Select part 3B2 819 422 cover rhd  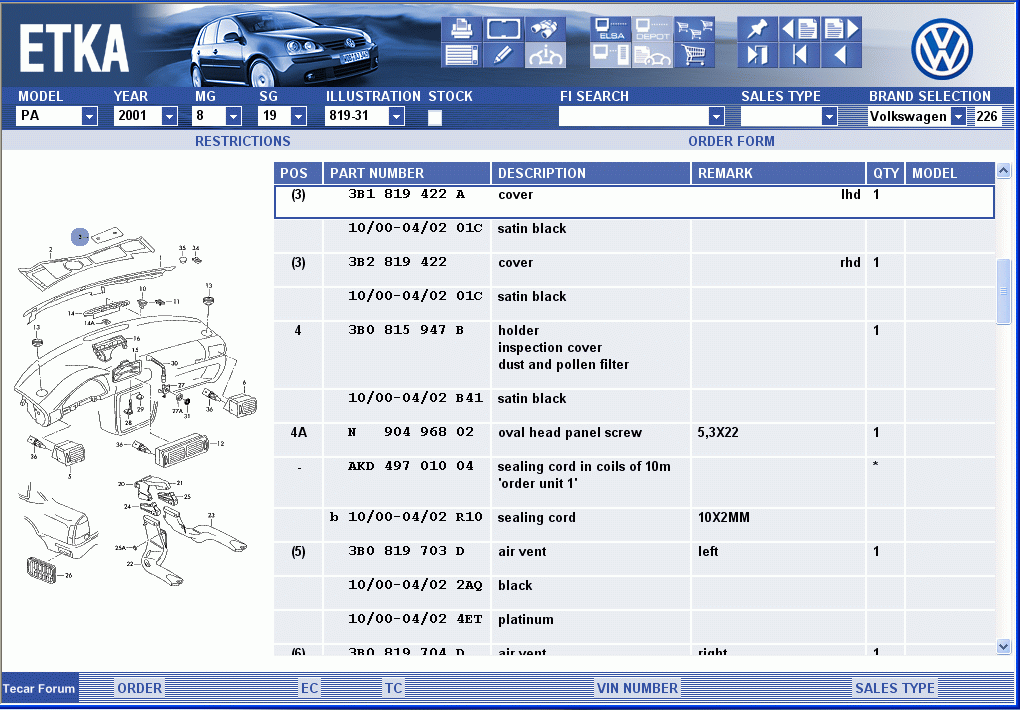[634, 269]
